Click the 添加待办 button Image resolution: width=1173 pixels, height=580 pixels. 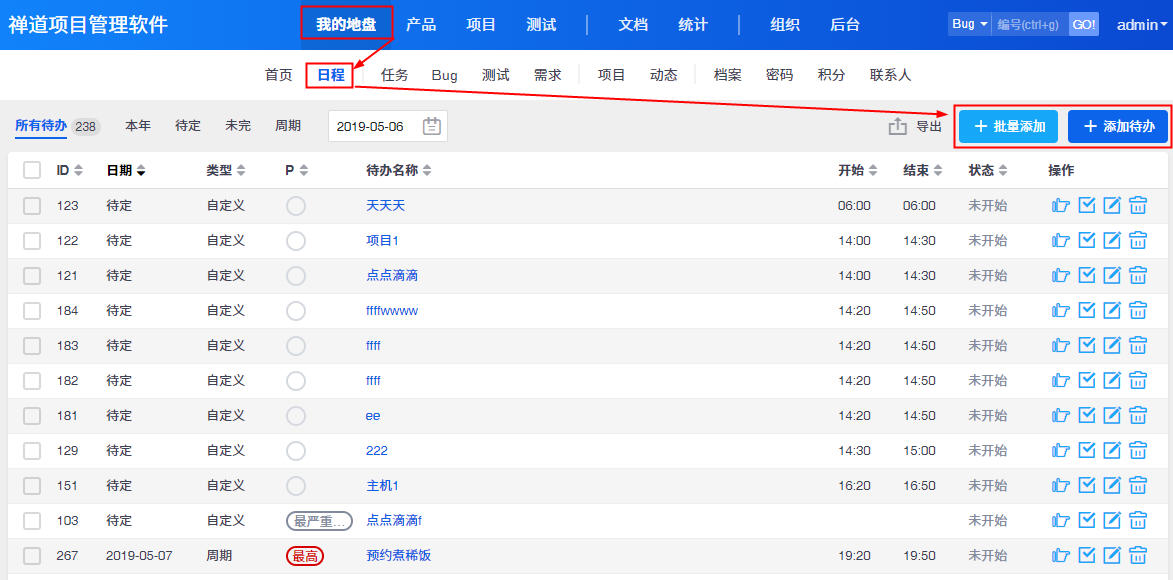click(x=1118, y=127)
